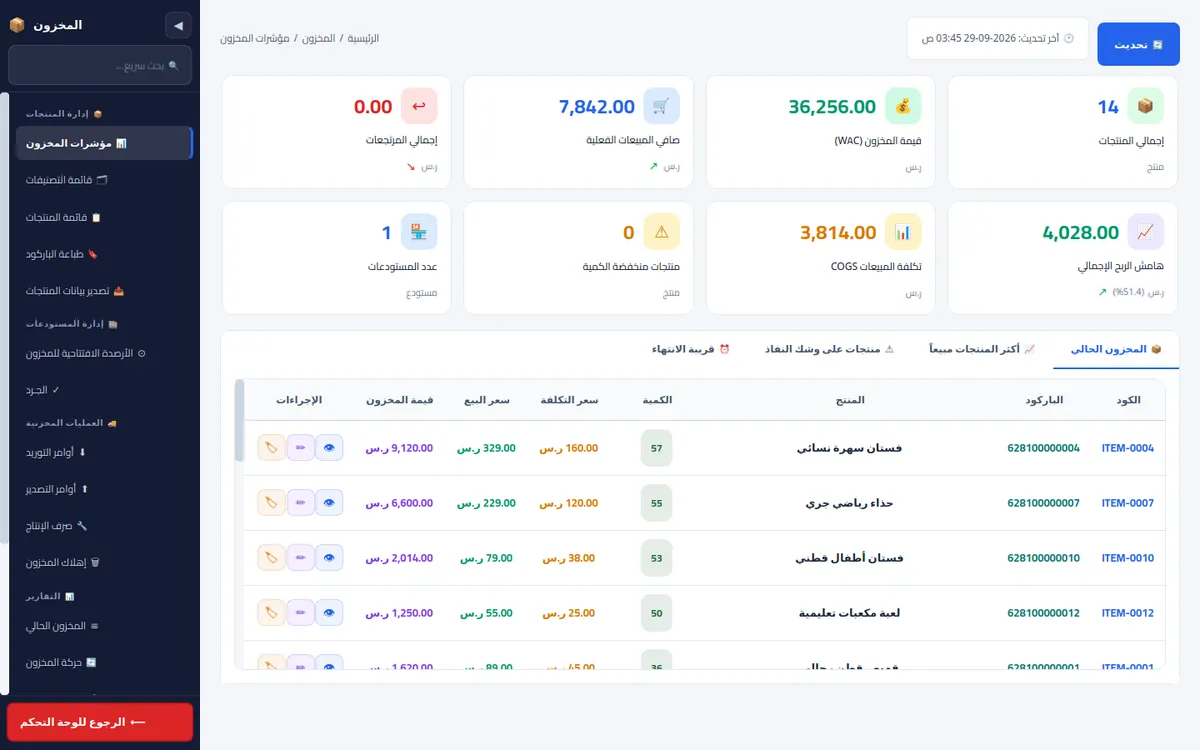Click the chart icon on هامش الربح الإجمالي card
The width and height of the screenshot is (1200, 750).
tap(1145, 232)
